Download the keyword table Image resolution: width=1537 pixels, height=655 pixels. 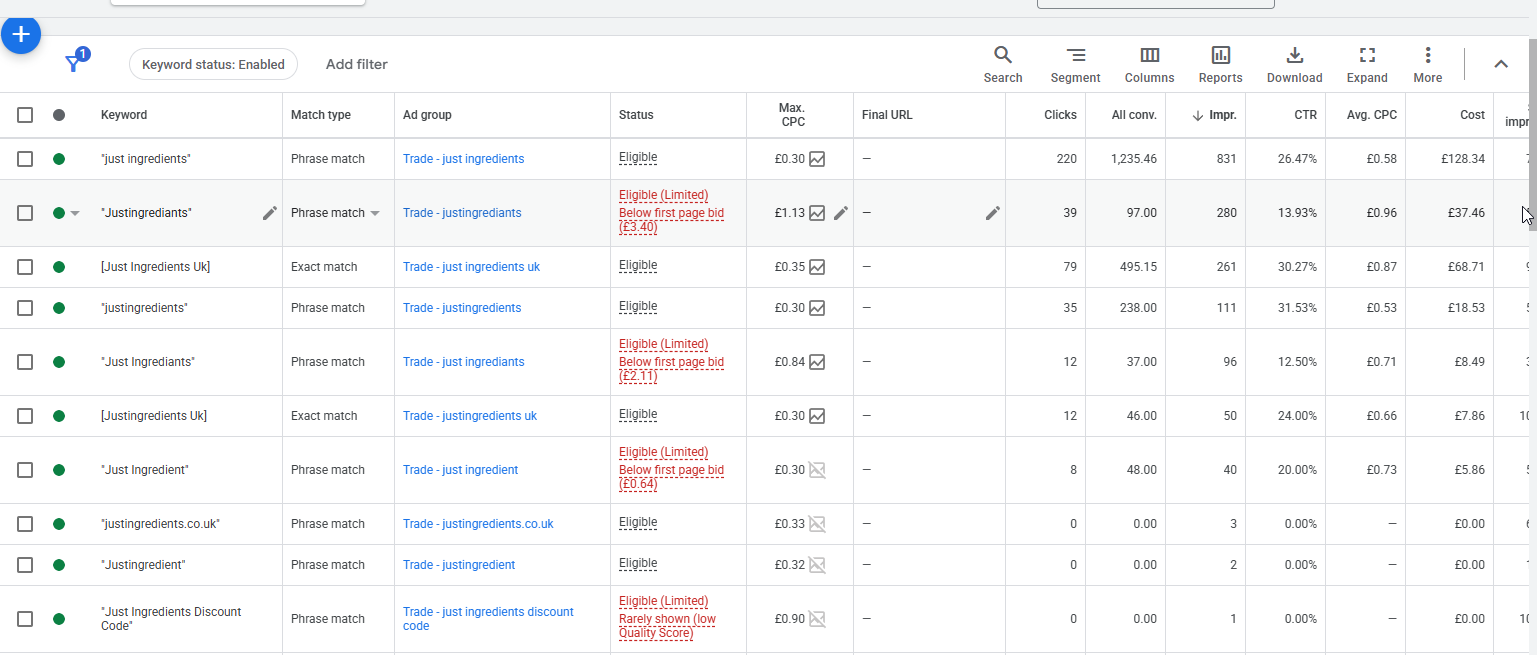click(x=1294, y=65)
